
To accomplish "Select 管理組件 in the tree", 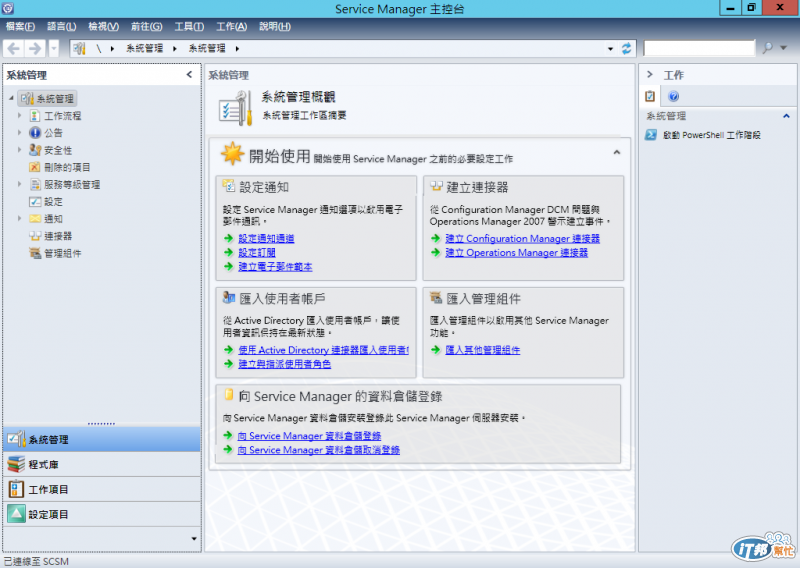I will pos(62,253).
